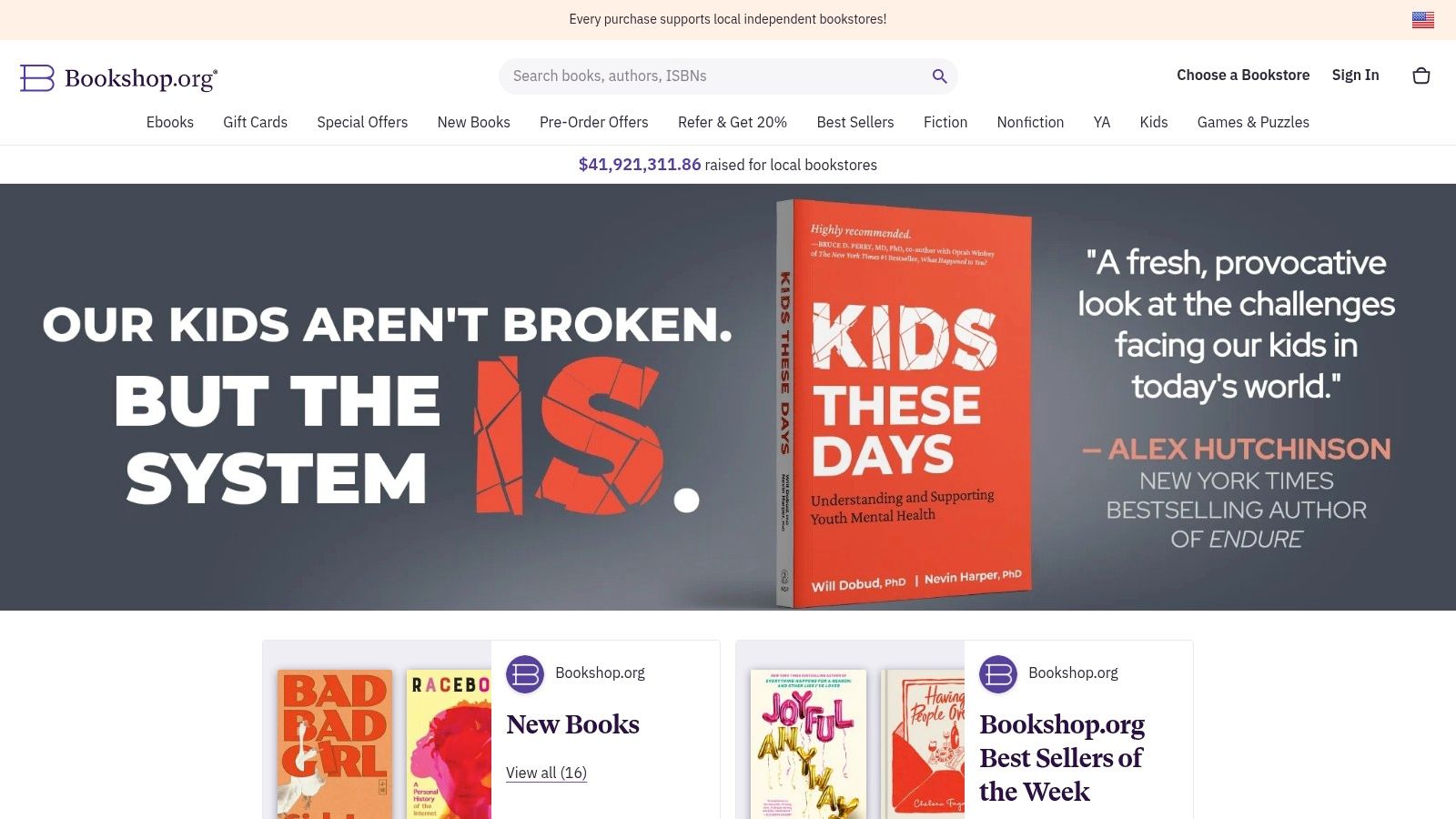This screenshot has width=1456, height=819.
Task: Select the Kids category
Action: 1153,122
